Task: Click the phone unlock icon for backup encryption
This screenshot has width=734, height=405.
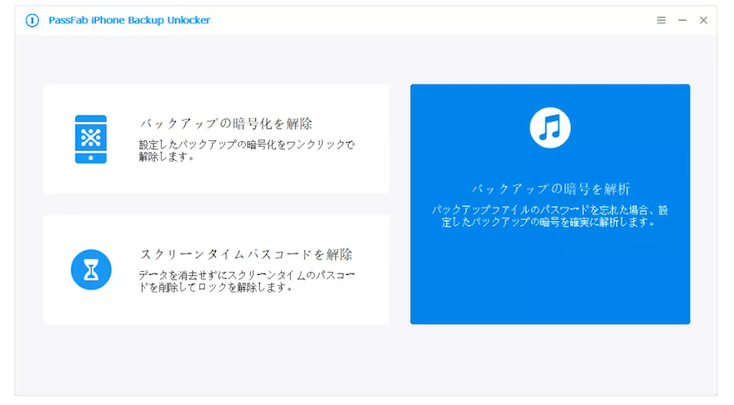Action: coord(91,139)
